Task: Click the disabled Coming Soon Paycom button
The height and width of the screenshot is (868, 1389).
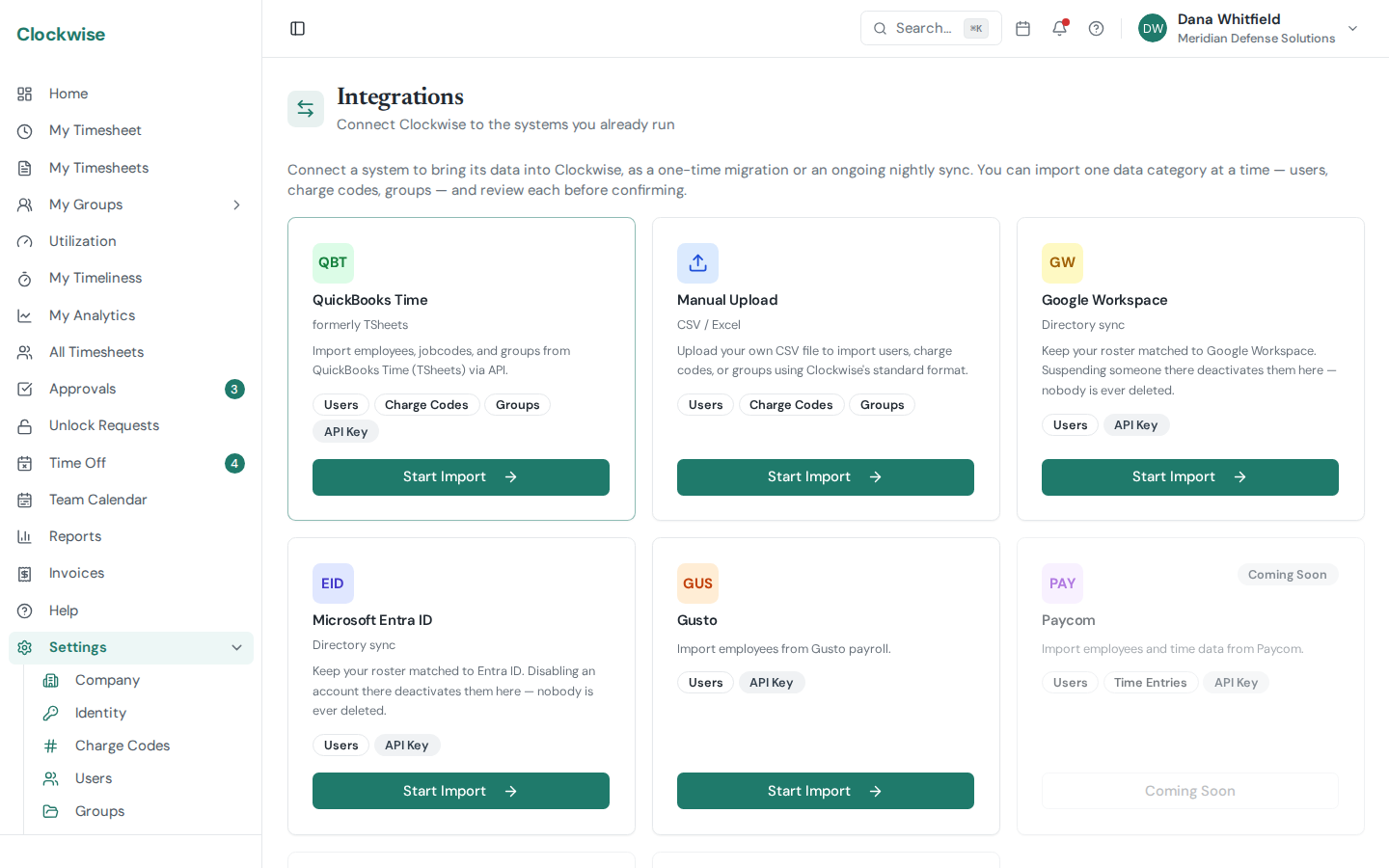Action: click(1190, 791)
